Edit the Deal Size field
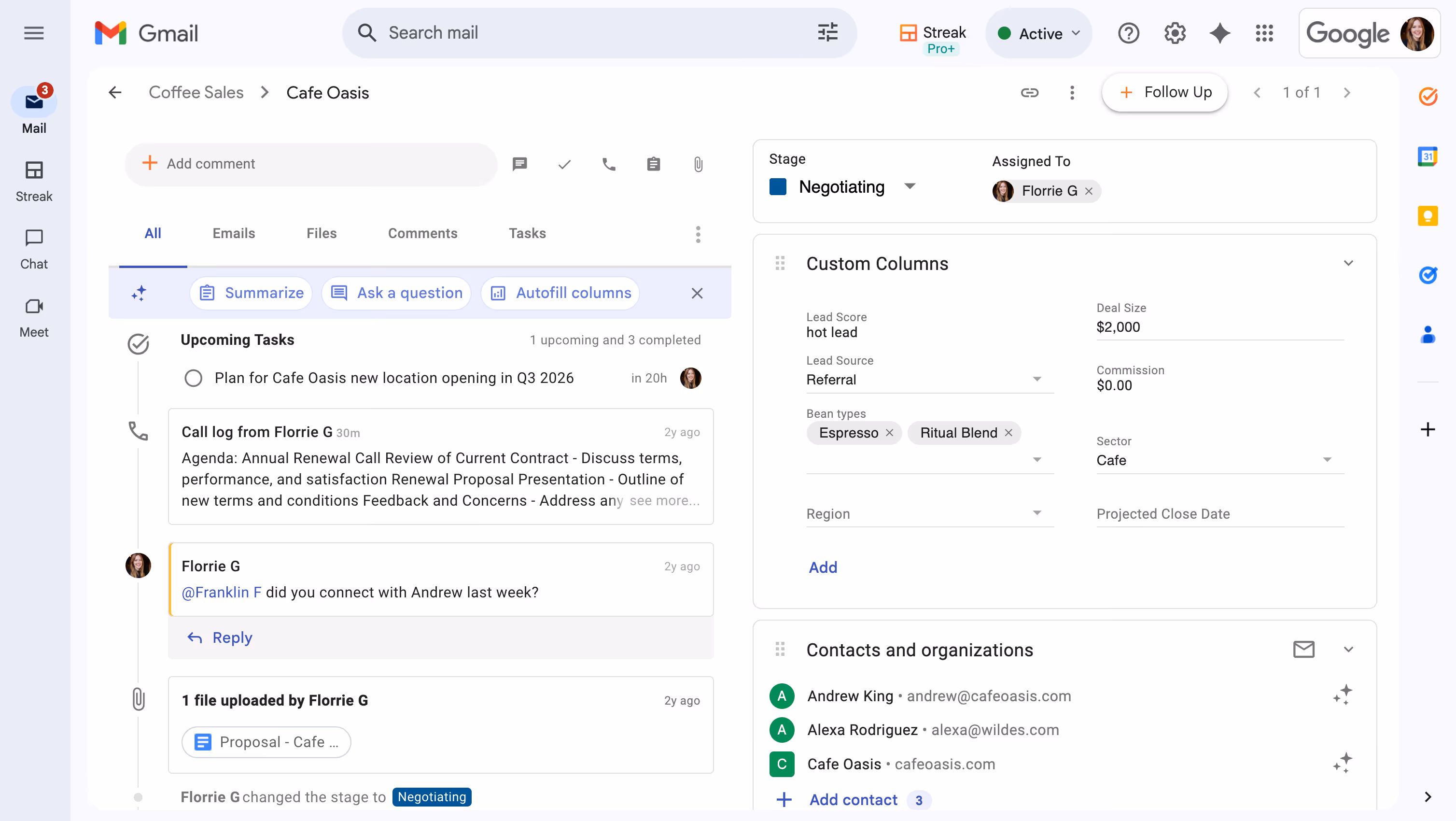Image resolution: width=1456 pixels, height=821 pixels. (1220, 327)
